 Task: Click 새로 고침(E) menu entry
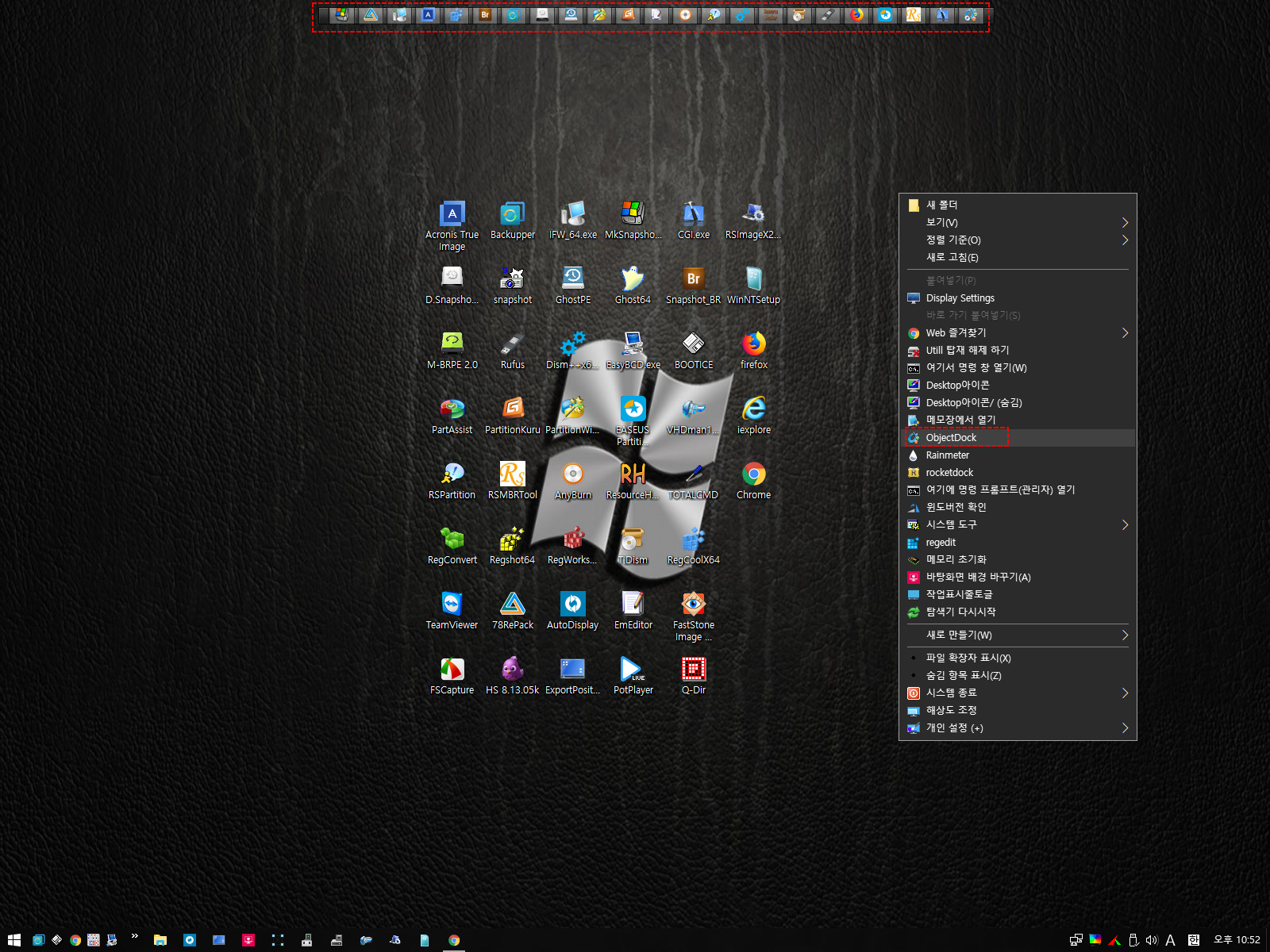[x=1018, y=256]
